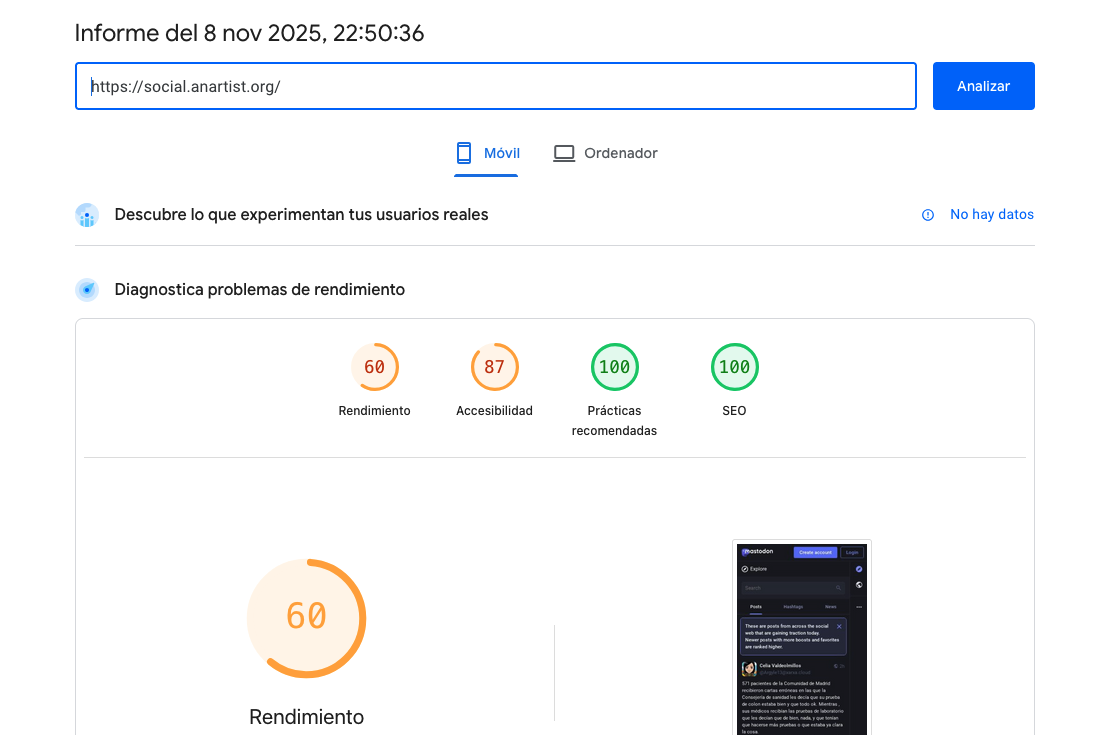
Task: Click the Prácticas recomendadas category label
Action: [614, 421]
